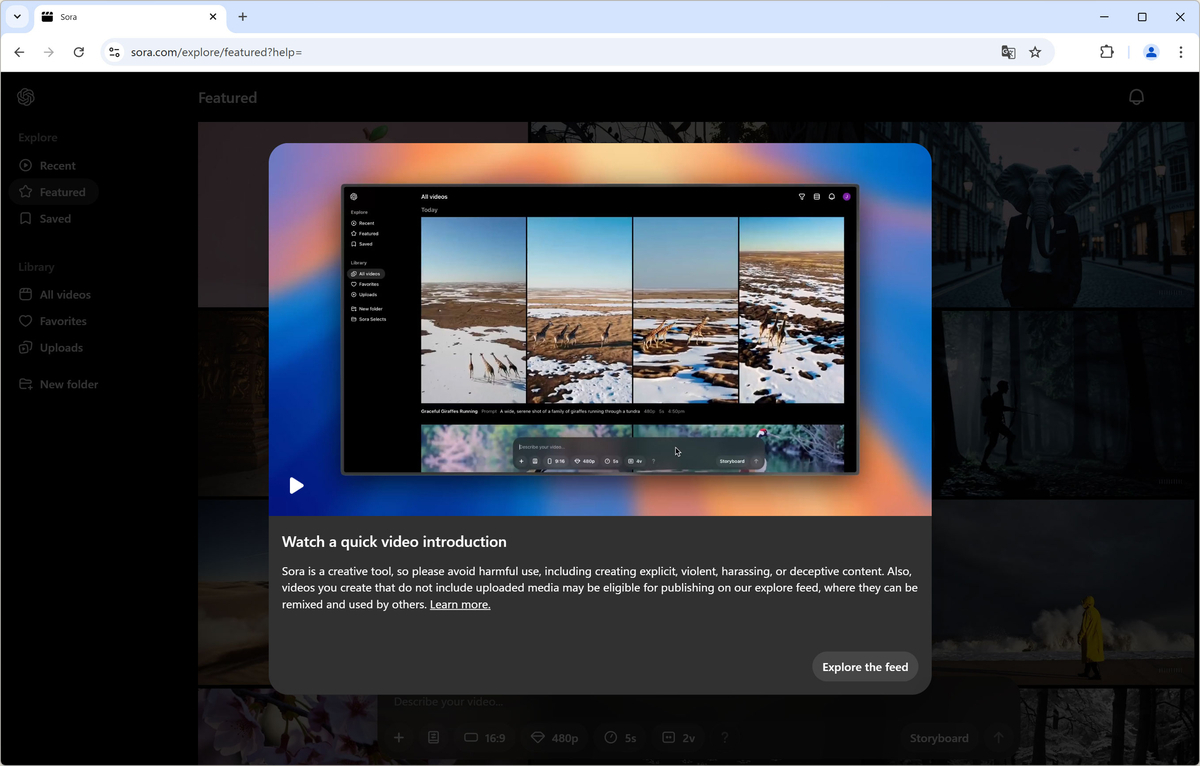
Task: Open the 16:9 aspect ratio dropdown
Action: click(485, 738)
